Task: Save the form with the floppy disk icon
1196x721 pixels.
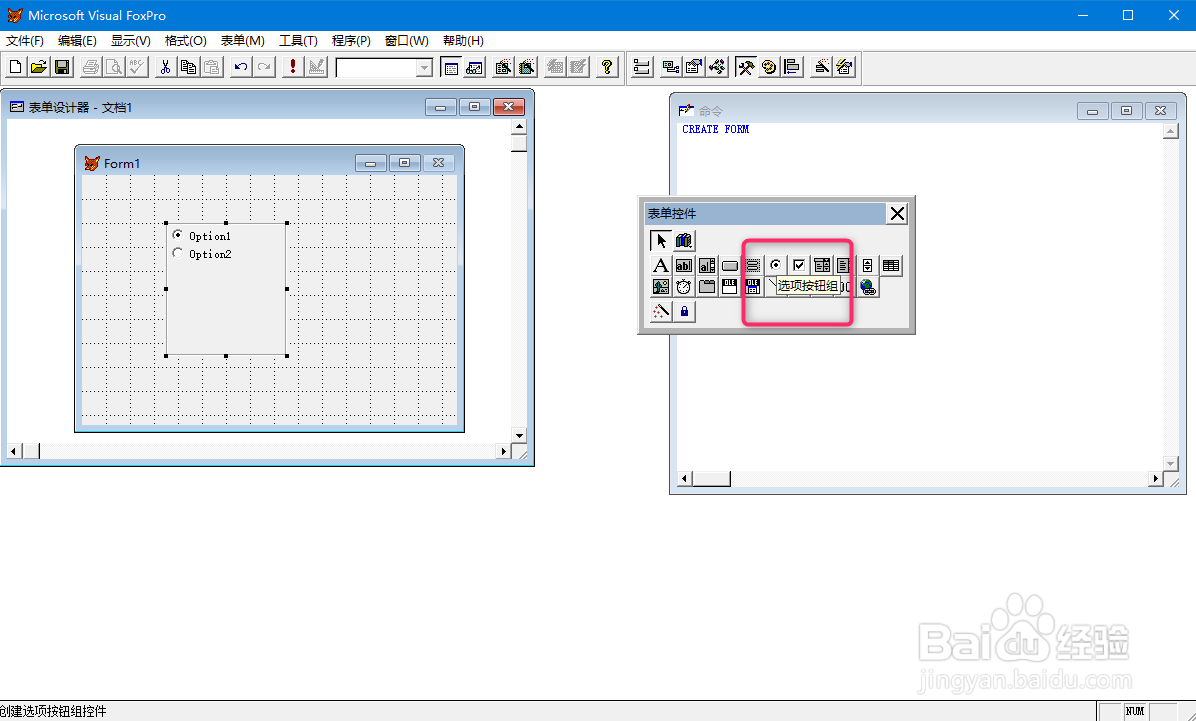Action: pos(62,67)
